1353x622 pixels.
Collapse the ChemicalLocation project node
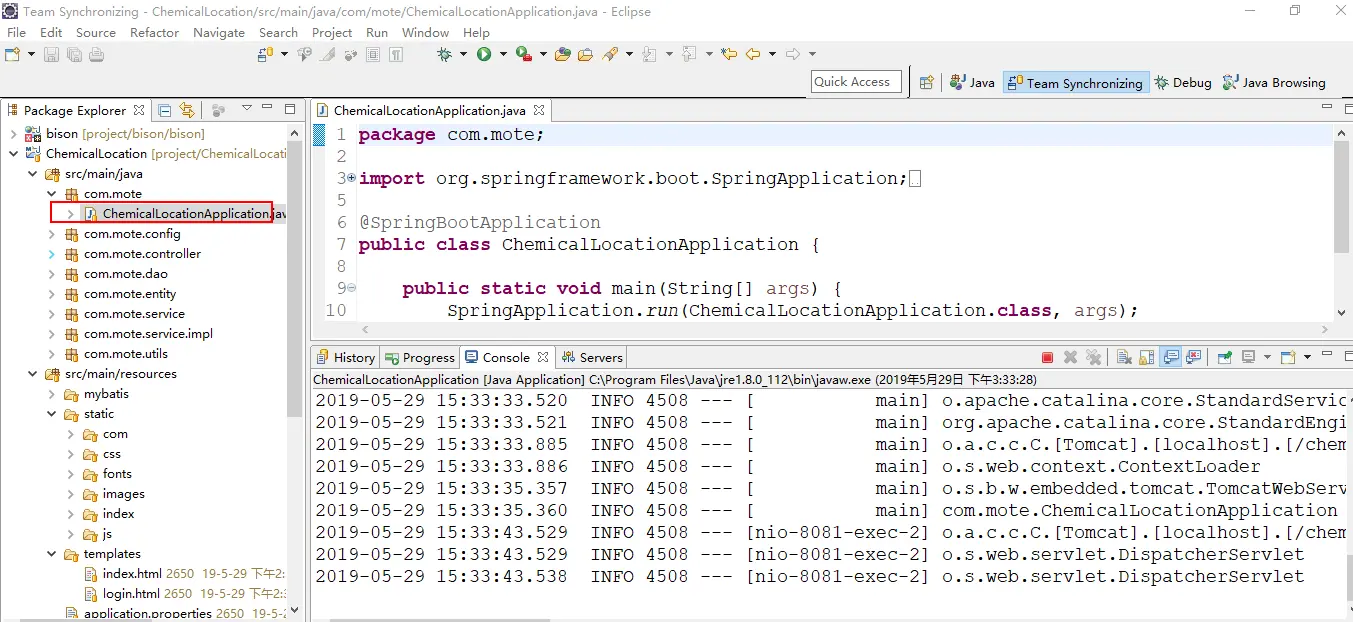pos(13,154)
